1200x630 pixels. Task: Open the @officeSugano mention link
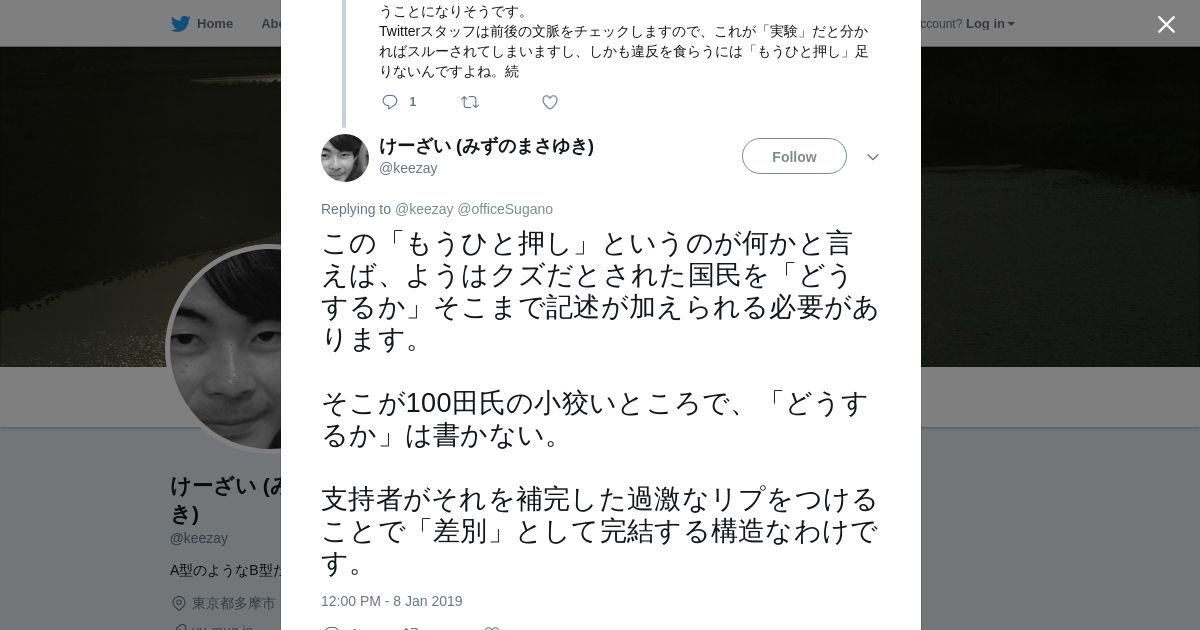[x=505, y=209]
